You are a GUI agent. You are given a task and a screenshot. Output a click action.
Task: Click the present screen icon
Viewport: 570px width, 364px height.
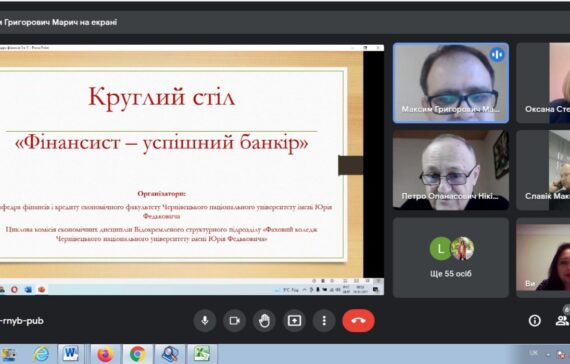coord(294,320)
